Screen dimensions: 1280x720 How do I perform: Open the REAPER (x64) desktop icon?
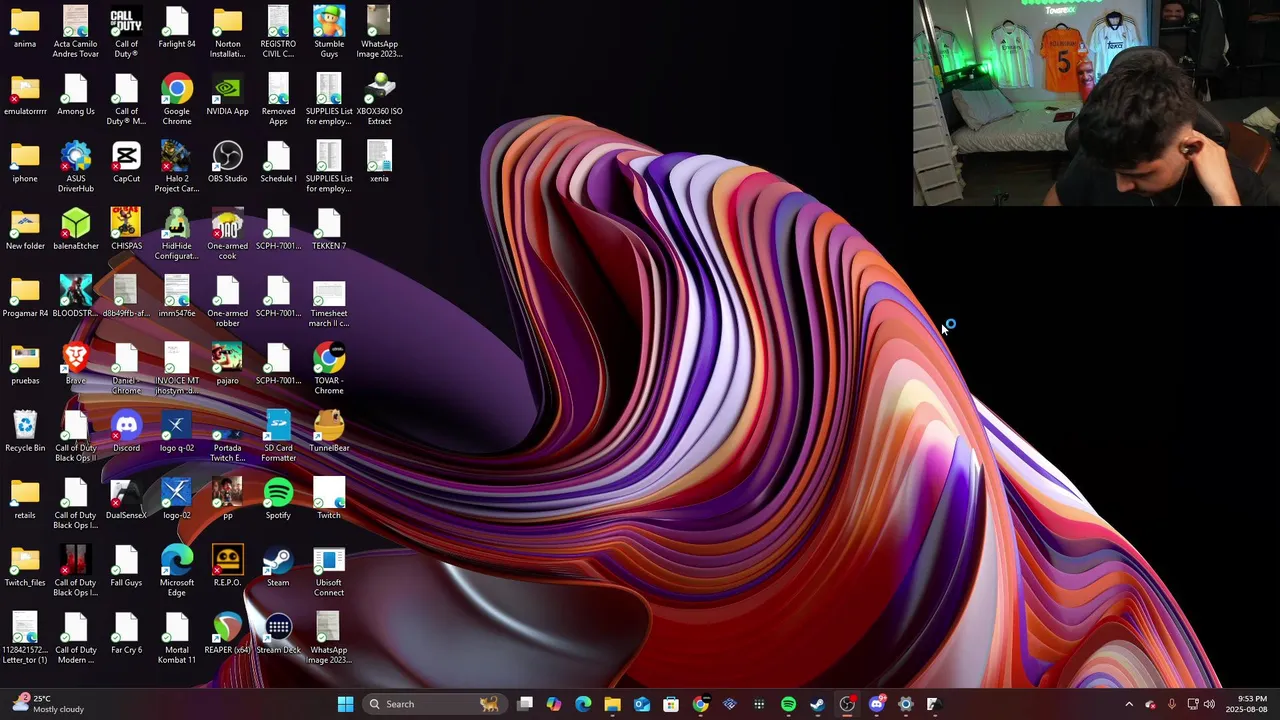tap(227, 633)
